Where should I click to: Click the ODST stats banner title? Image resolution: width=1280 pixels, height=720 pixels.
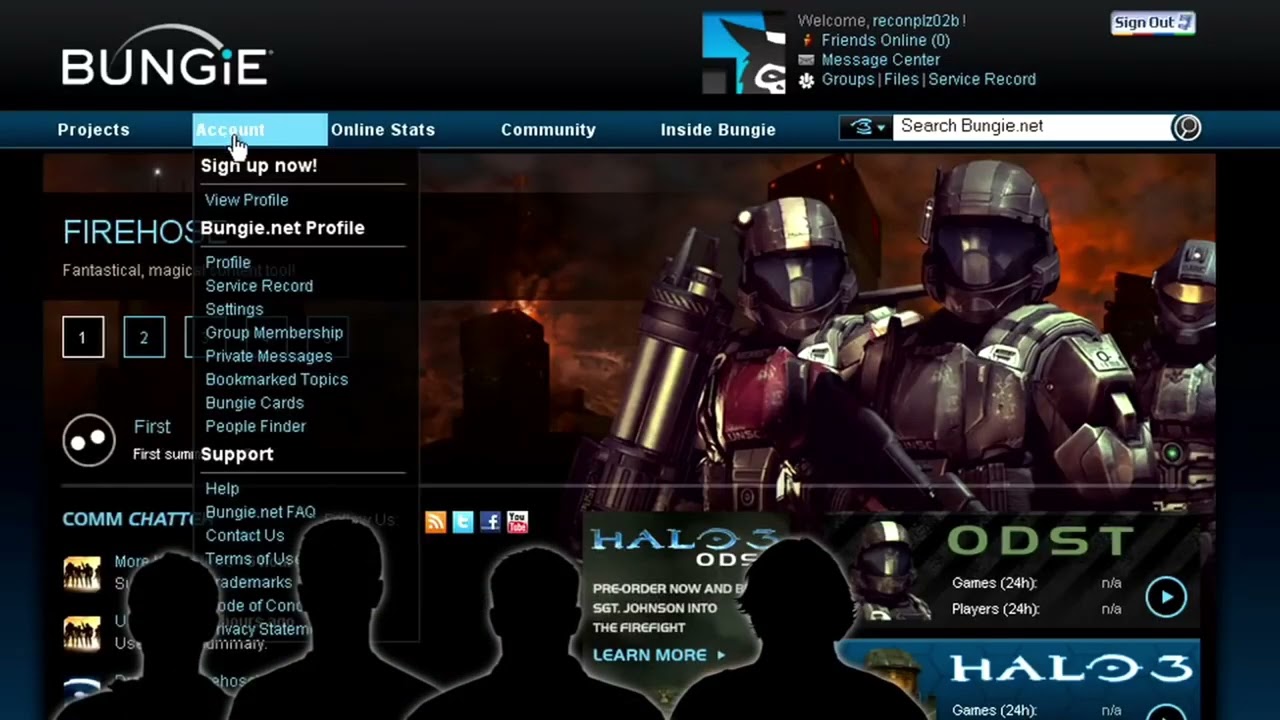(1039, 541)
